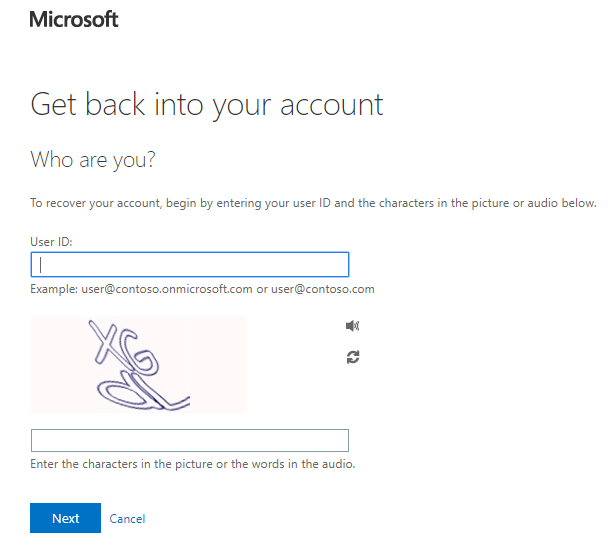Click the blue Next button

point(65,518)
